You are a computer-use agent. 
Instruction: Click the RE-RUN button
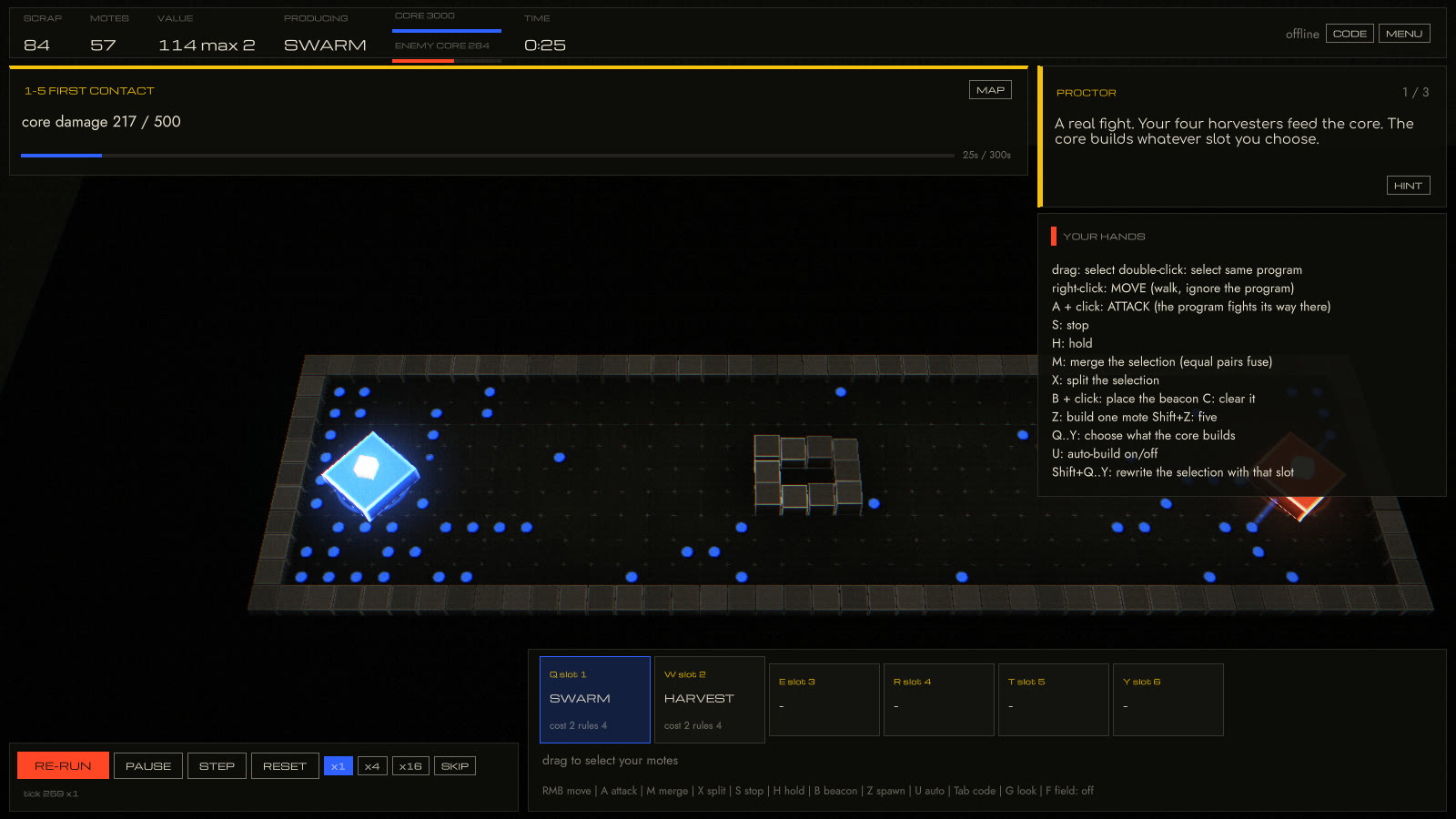[x=63, y=765]
